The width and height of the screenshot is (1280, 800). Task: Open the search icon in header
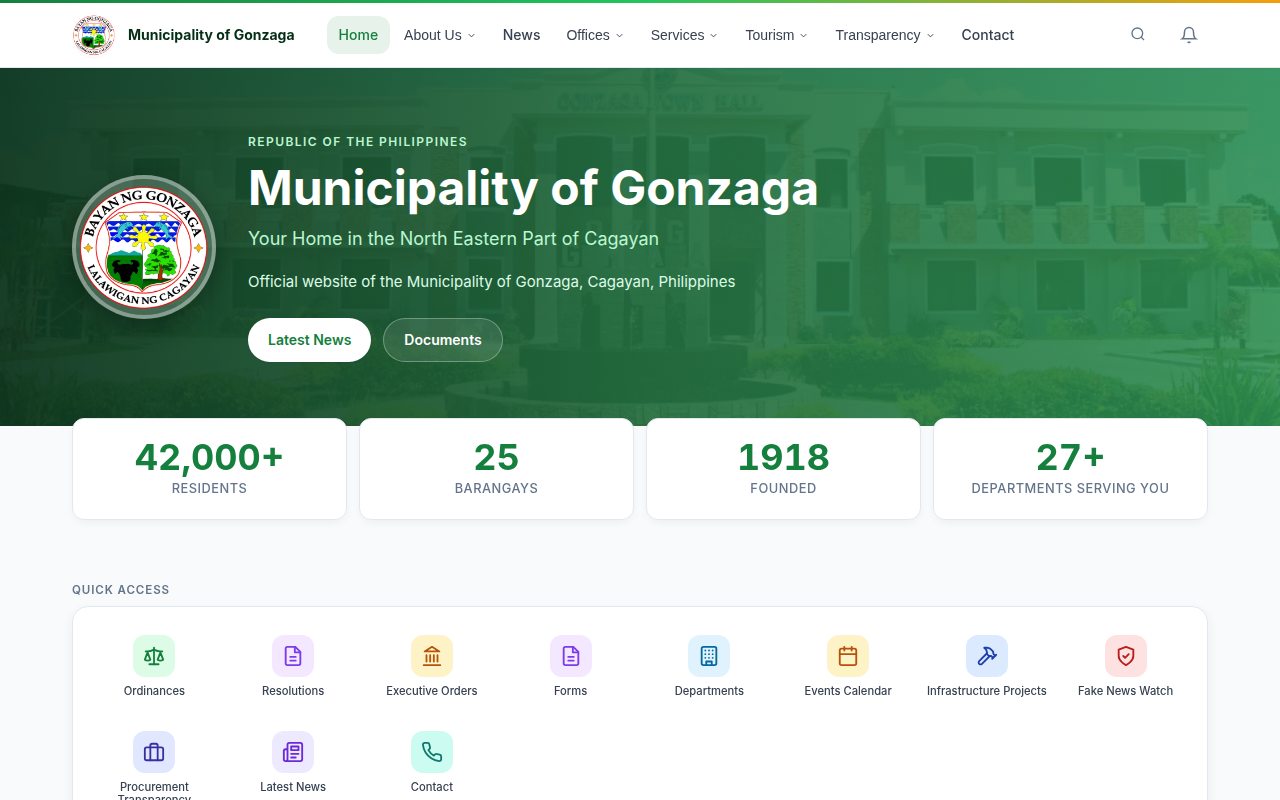click(x=1138, y=34)
